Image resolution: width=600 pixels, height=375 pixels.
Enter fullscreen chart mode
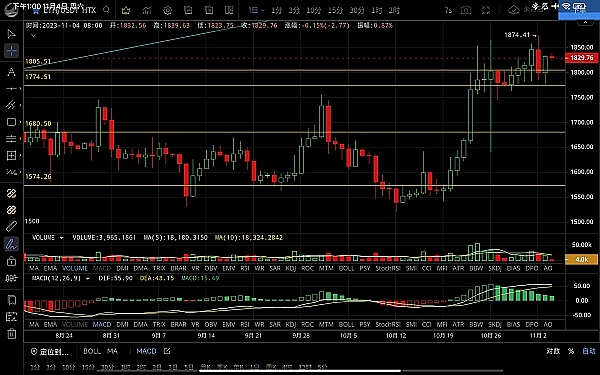(x=486, y=10)
